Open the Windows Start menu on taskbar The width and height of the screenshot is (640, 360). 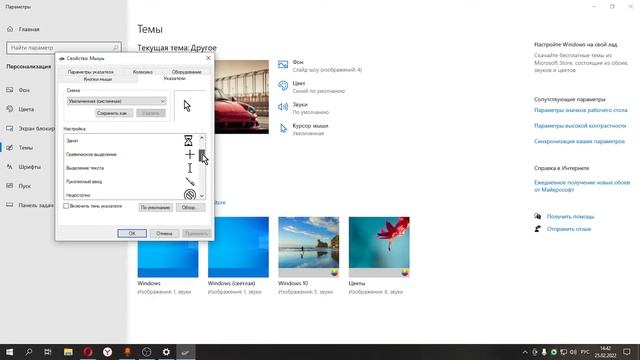(x=9, y=352)
